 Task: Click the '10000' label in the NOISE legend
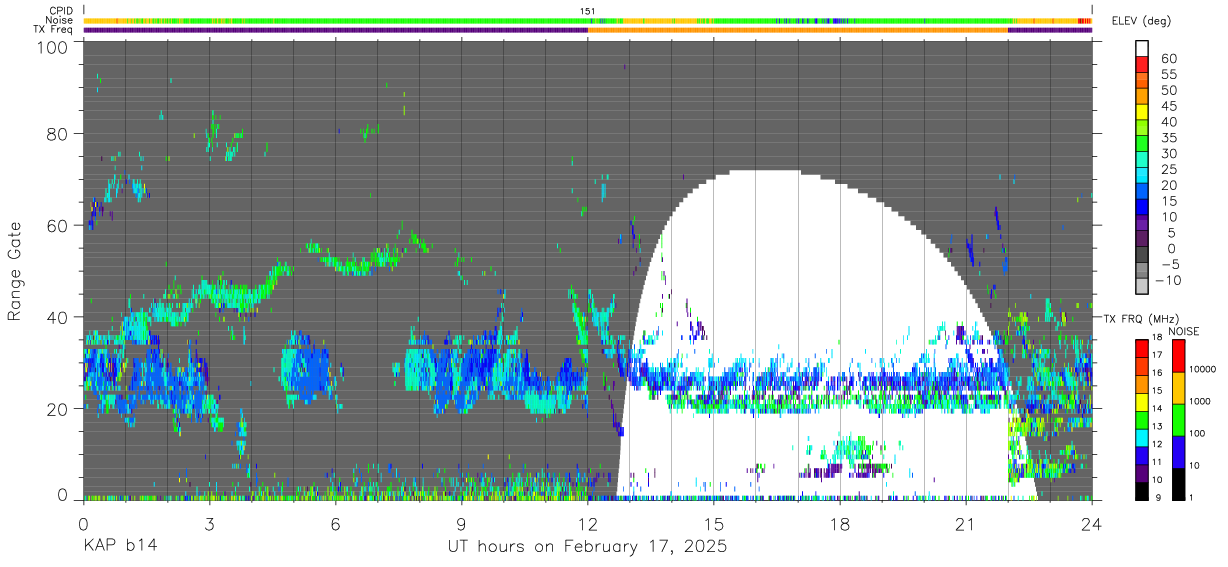click(1204, 370)
